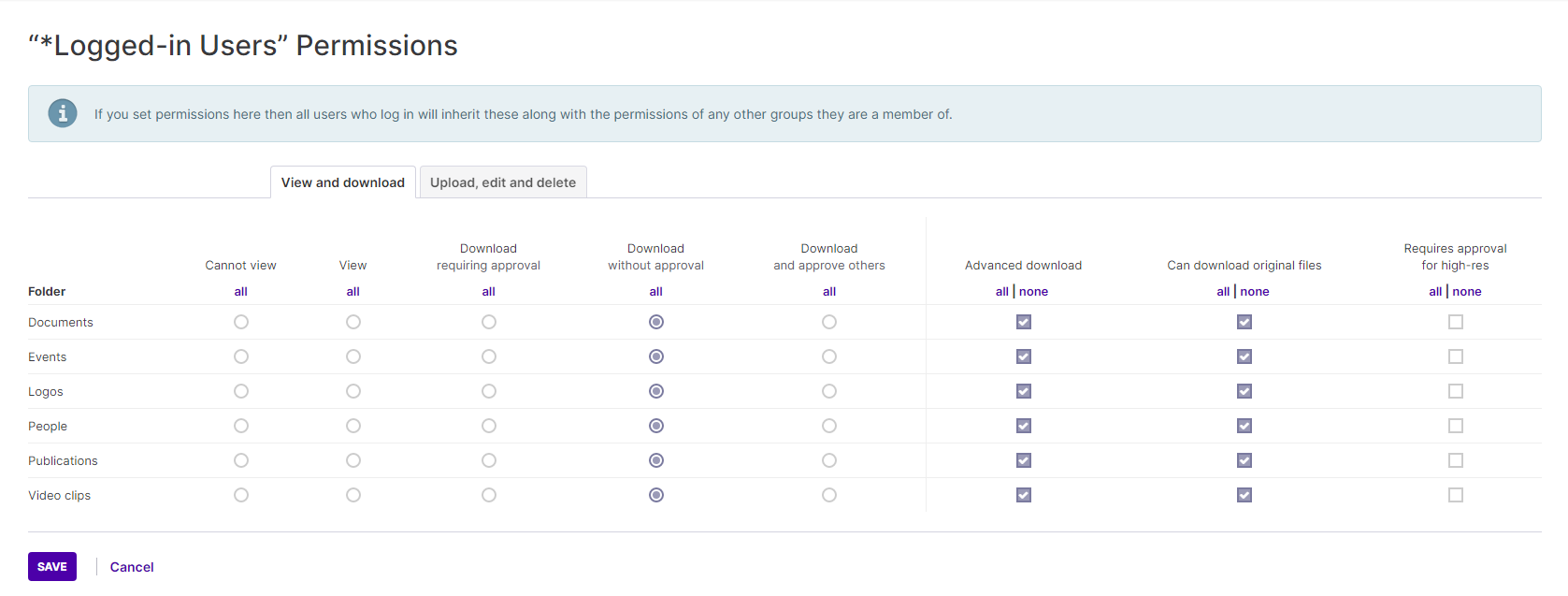Select all for Can download original files
Screen dimensions: 1568x596
[1223, 292]
